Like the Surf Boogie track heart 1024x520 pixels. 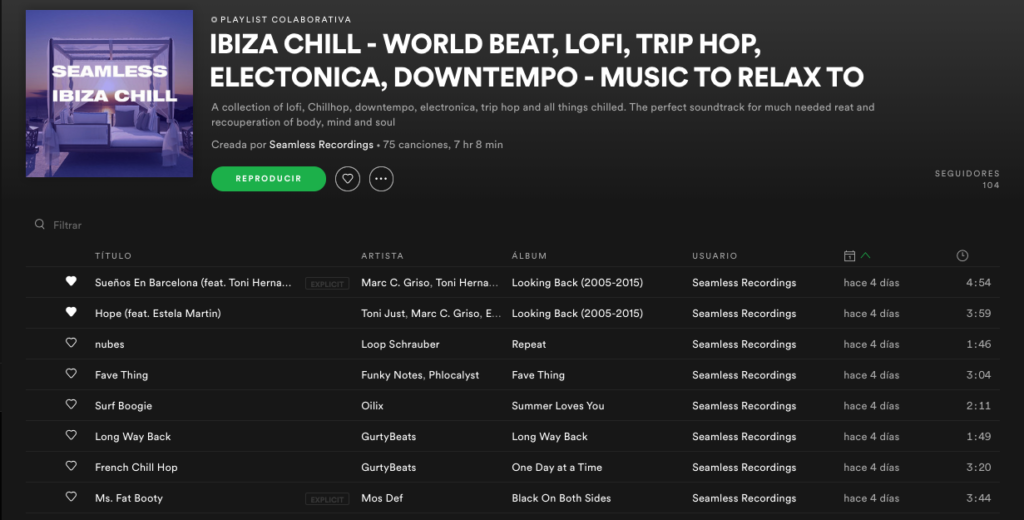[x=71, y=404]
